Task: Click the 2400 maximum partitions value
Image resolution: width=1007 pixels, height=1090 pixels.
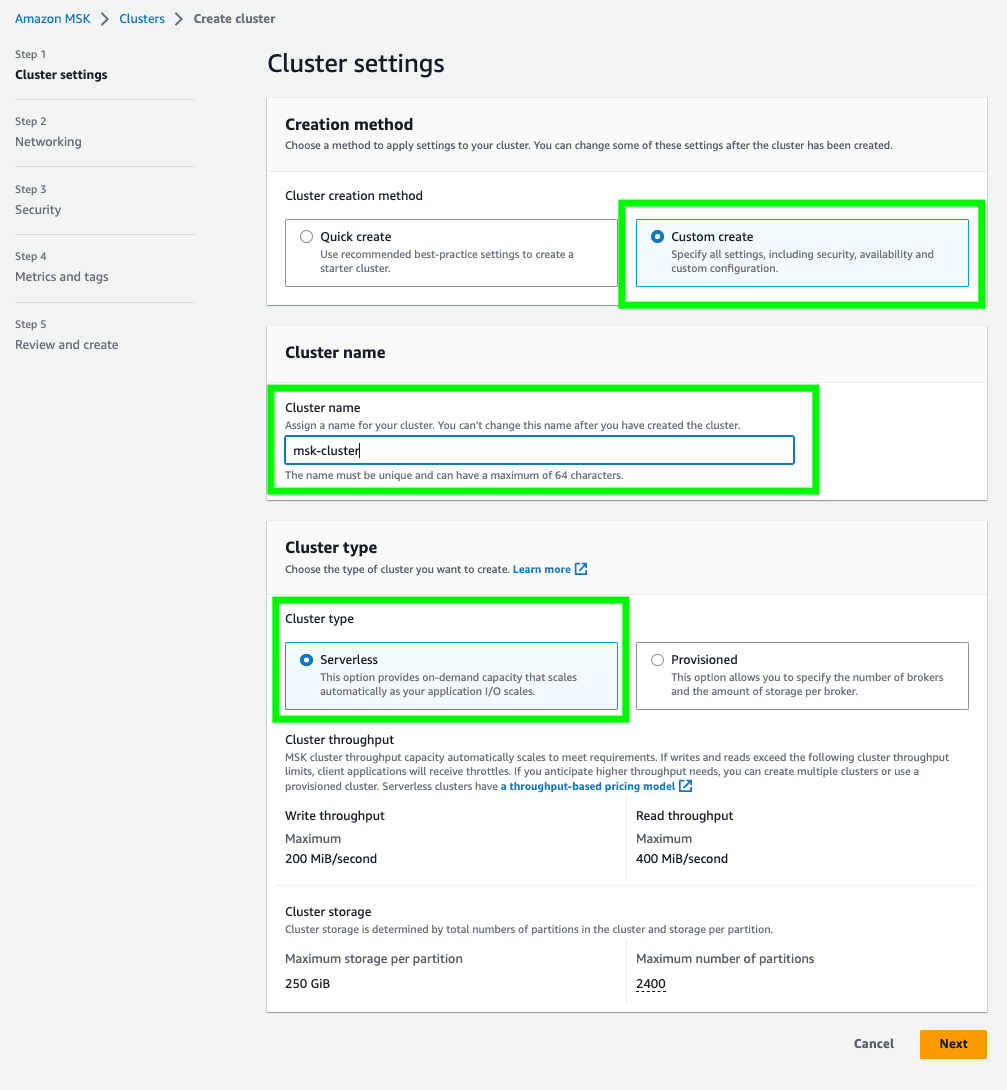Action: pyautogui.click(x=650, y=984)
